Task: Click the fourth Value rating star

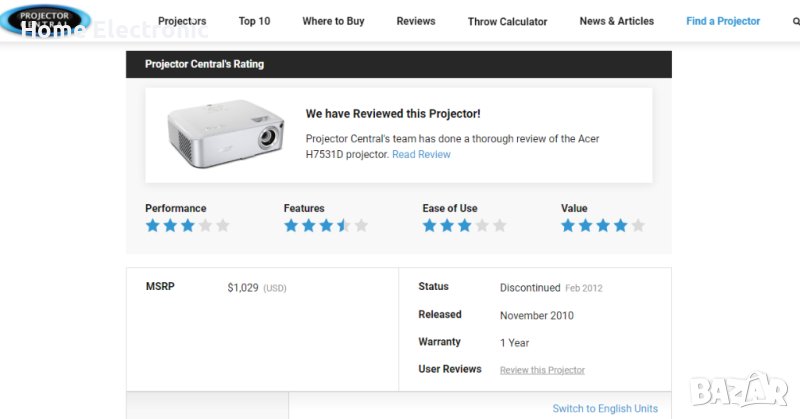Action: [x=620, y=226]
